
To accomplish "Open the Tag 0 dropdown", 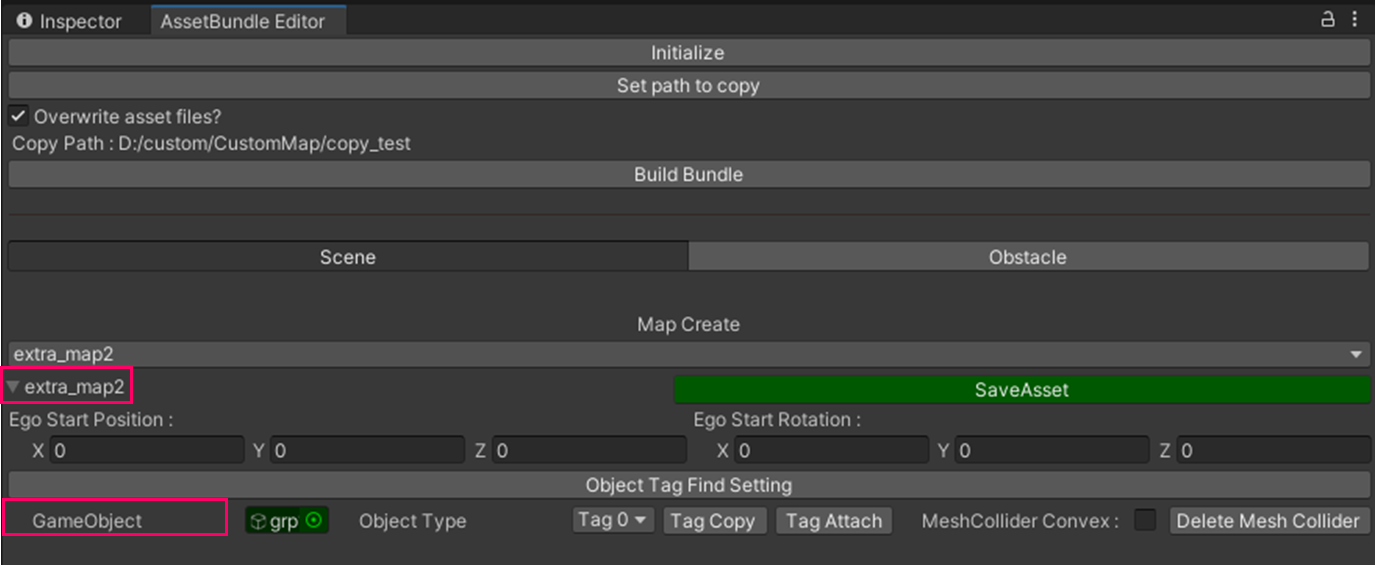I will [613, 520].
